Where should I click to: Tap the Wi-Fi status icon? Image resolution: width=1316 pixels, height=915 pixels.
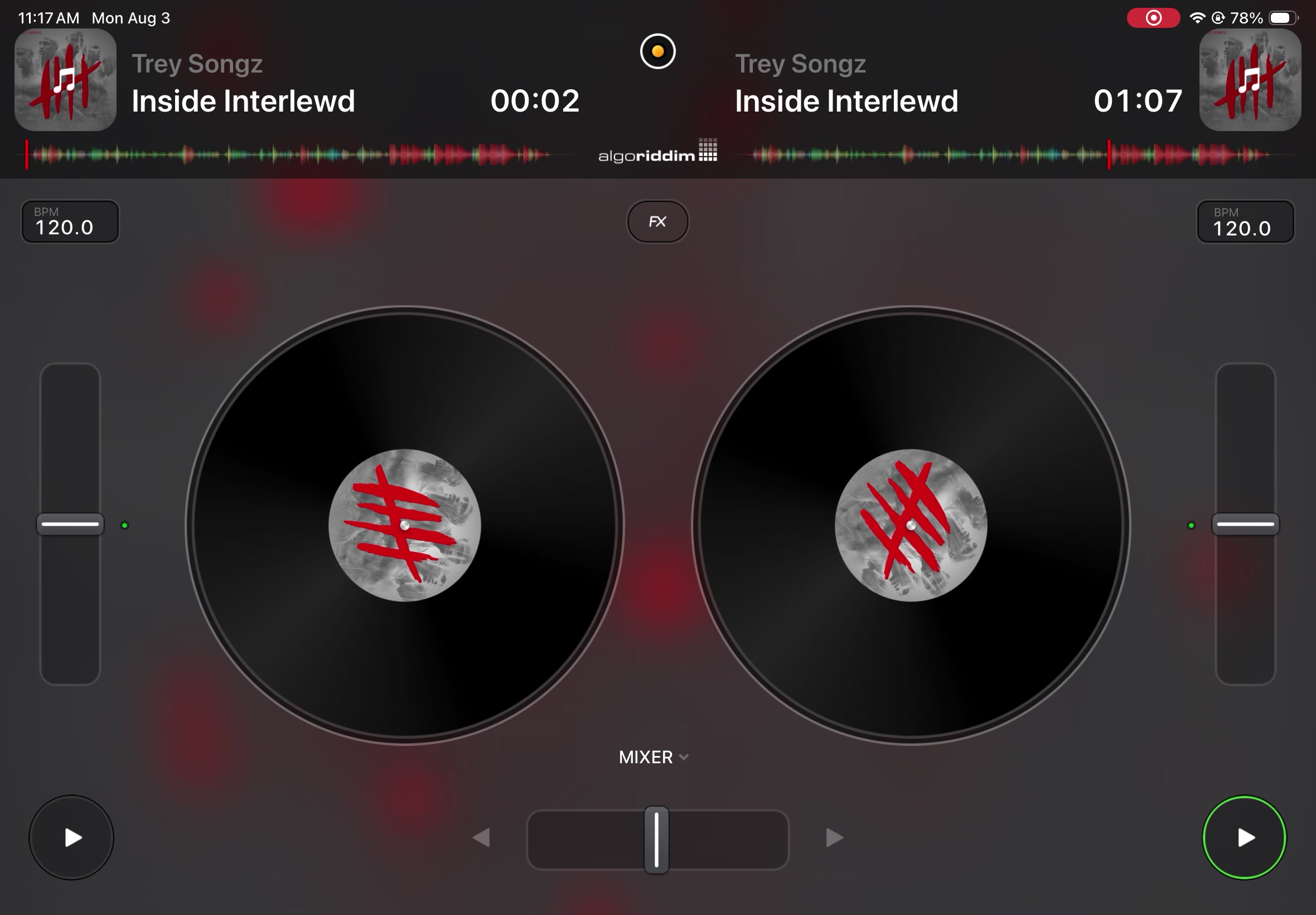click(1197, 18)
